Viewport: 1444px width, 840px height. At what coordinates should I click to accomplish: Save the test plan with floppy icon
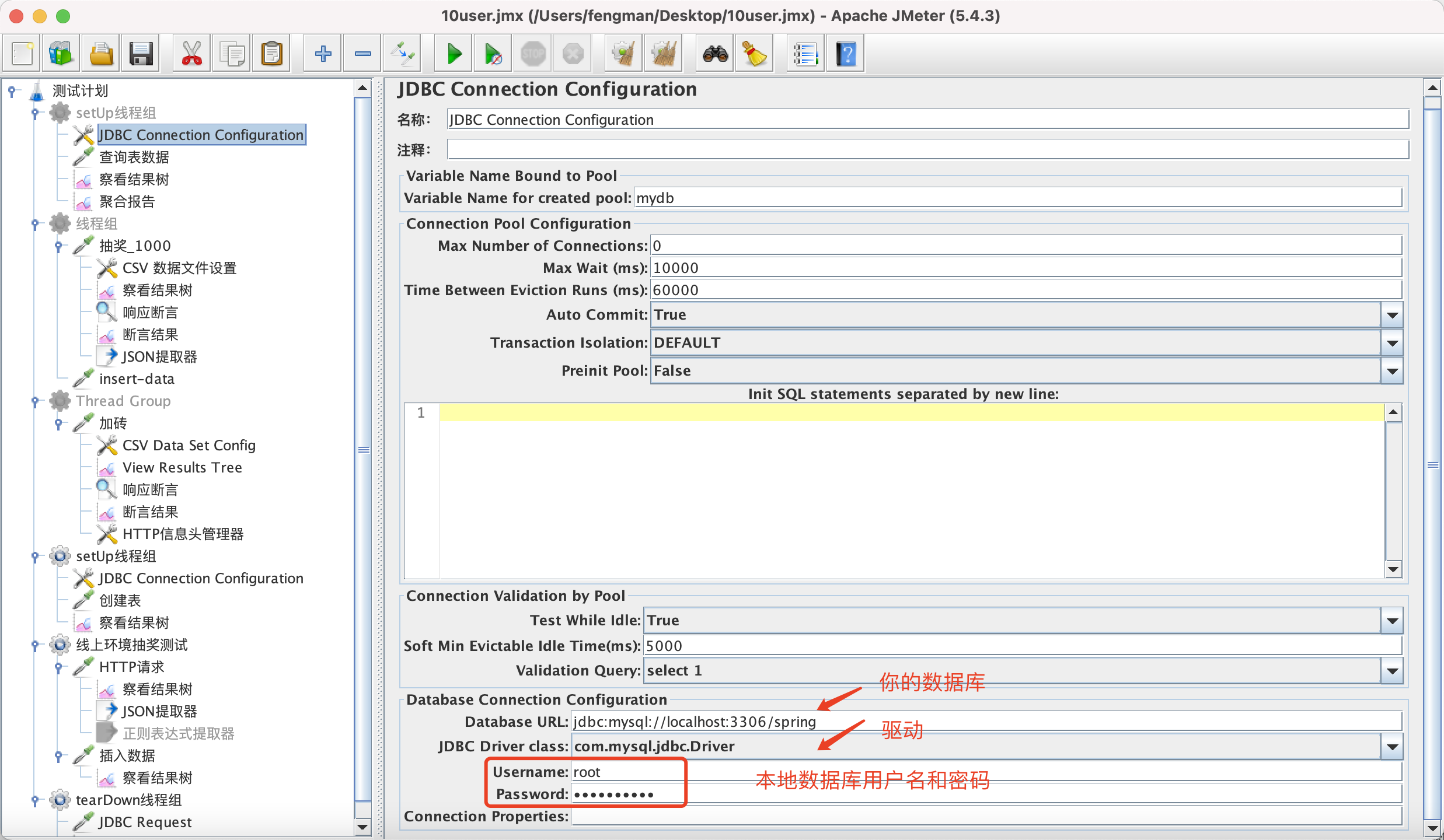[x=141, y=54]
